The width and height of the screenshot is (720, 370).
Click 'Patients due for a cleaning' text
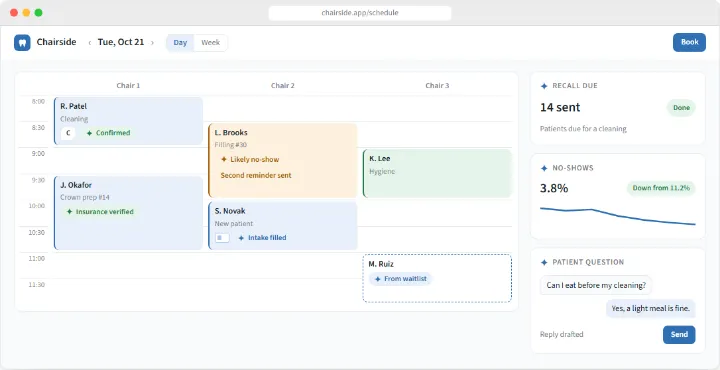(x=583, y=129)
